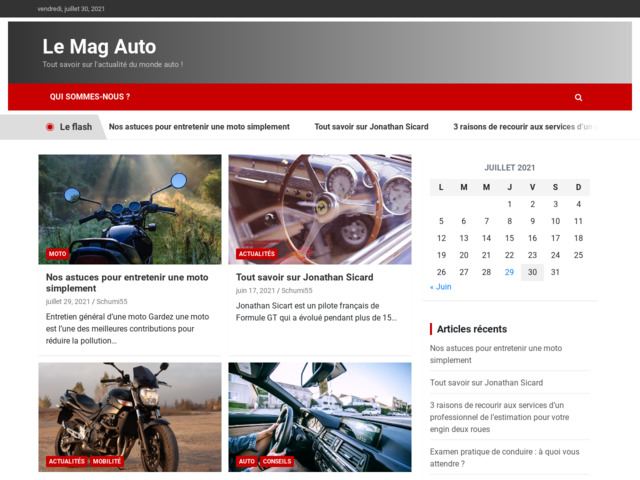The width and height of the screenshot is (640, 480).
Task: Open the car interior driving thumbnail
Action: pyautogui.click(x=320, y=417)
